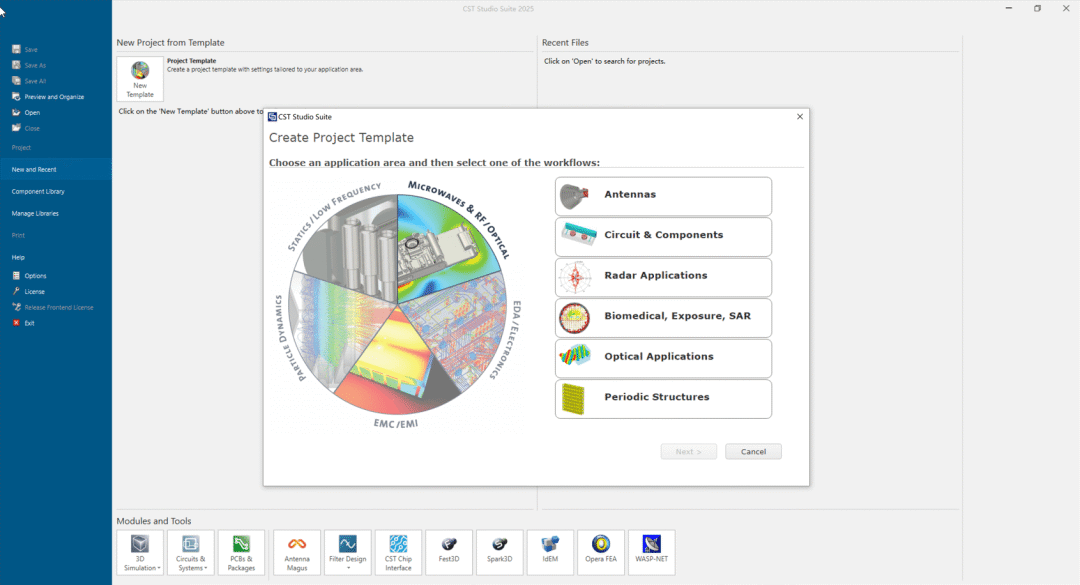Launch Antenna Magus tool

pos(297,552)
